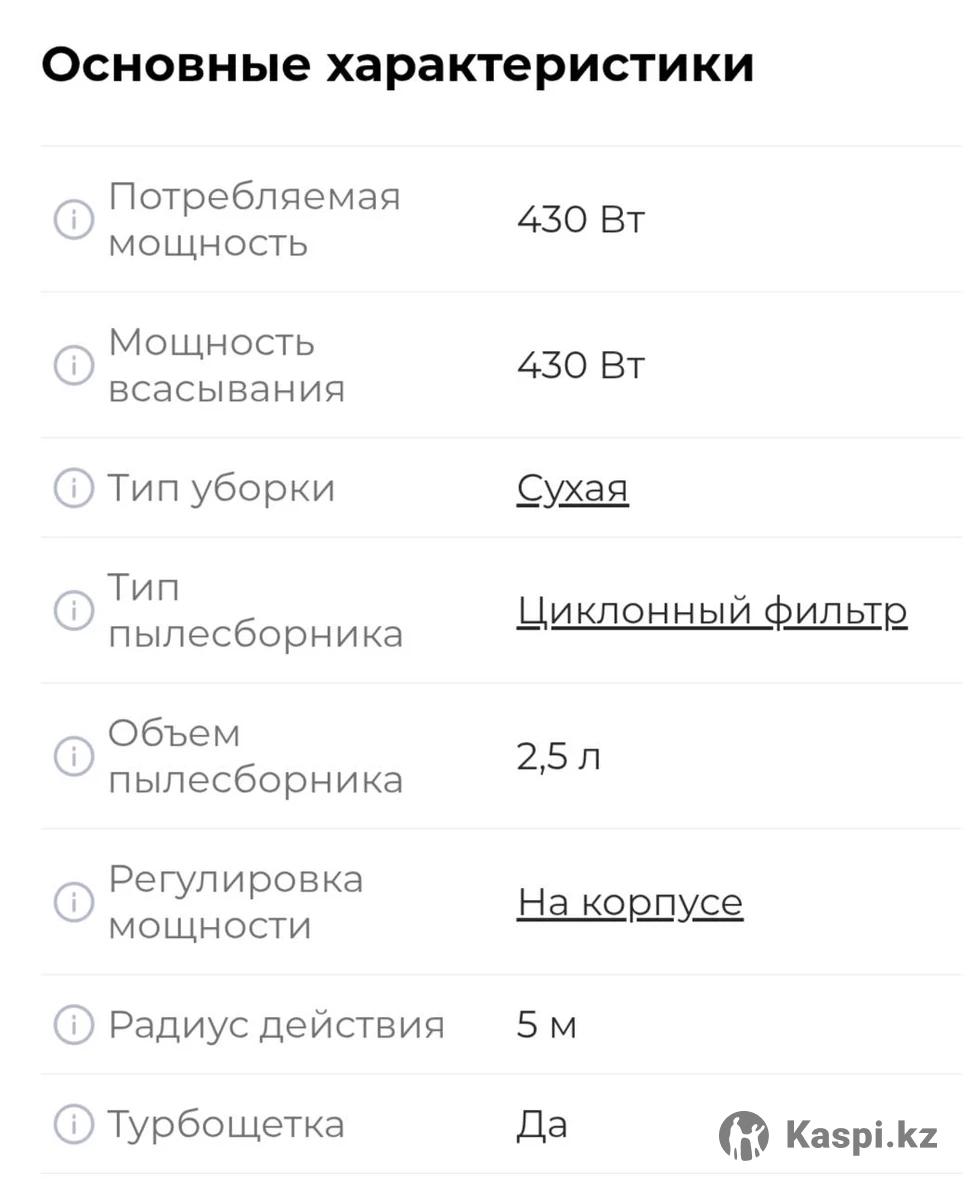Click the На корпусе link
The width and height of the screenshot is (973, 1200).
pos(629,902)
